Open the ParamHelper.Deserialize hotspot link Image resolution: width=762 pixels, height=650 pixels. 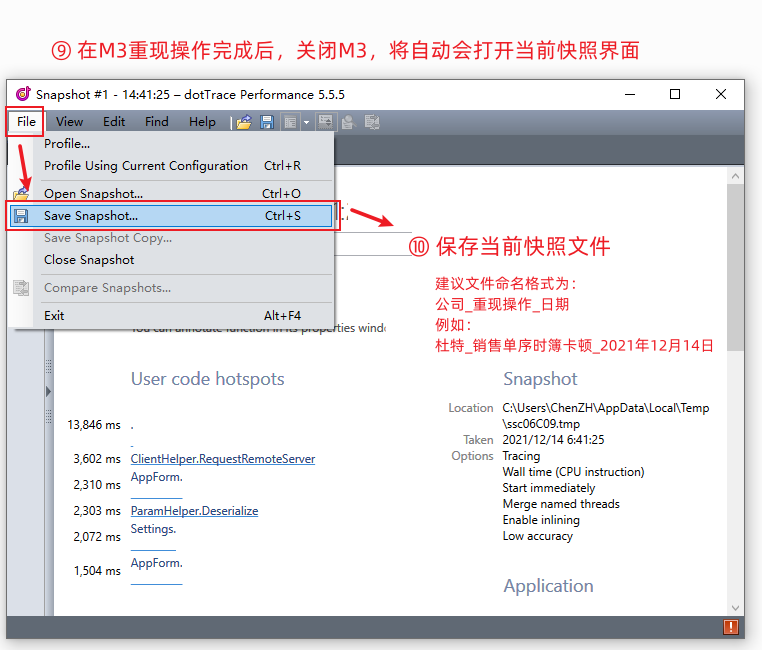point(194,511)
